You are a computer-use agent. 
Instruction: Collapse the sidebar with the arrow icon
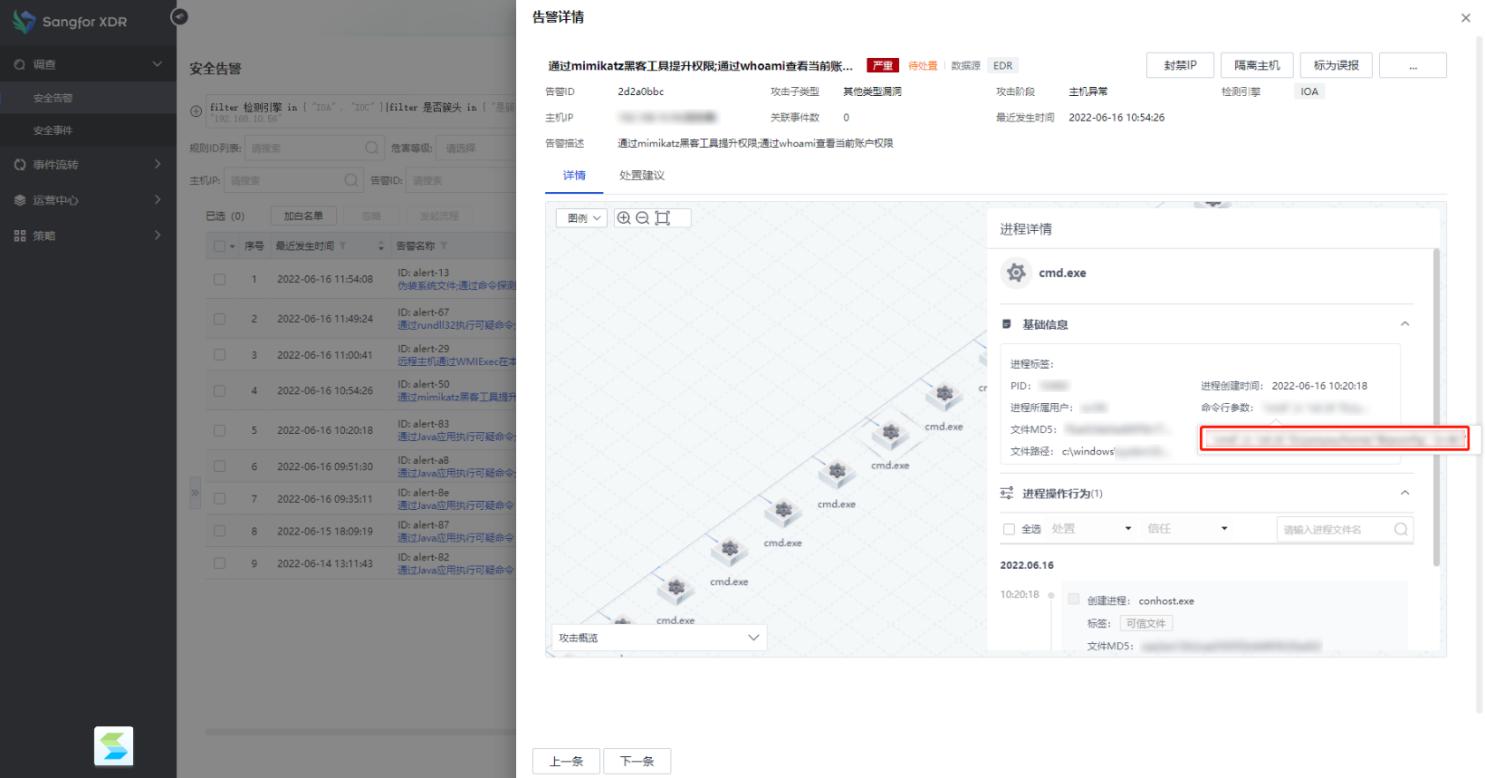point(179,15)
